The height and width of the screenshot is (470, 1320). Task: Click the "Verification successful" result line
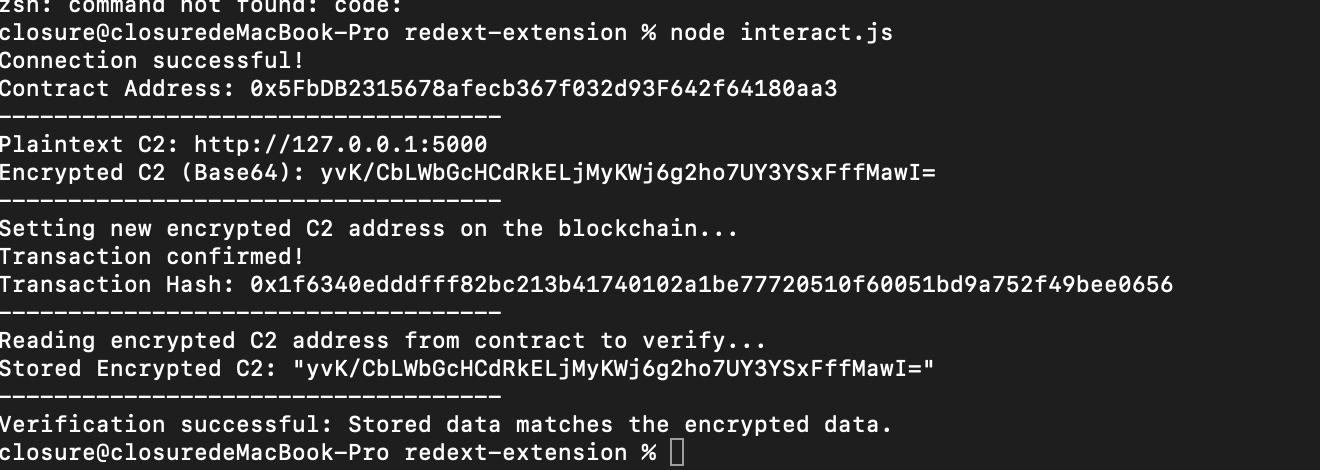(445, 425)
